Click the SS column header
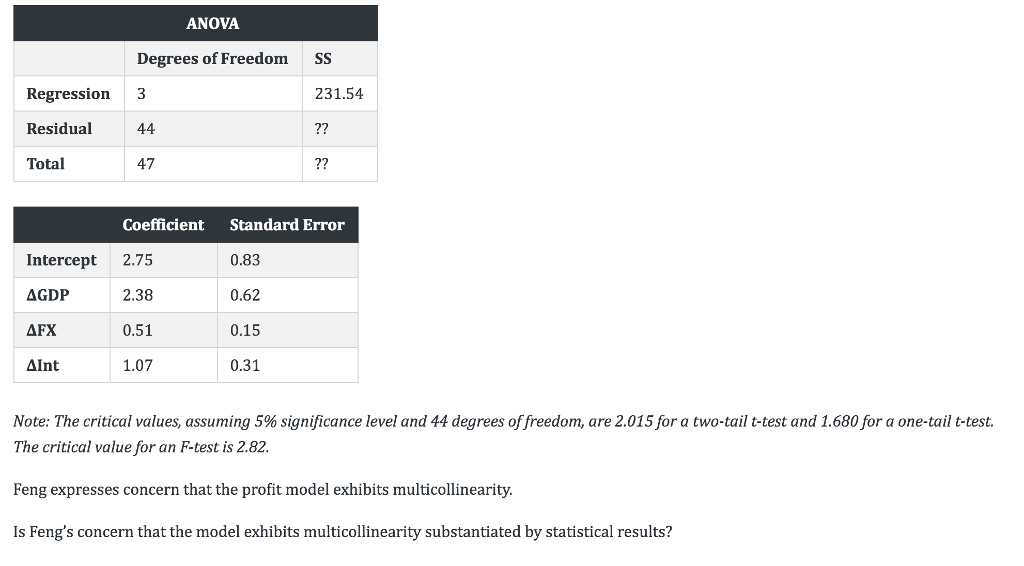This screenshot has height=566, width=1024. pos(323,59)
